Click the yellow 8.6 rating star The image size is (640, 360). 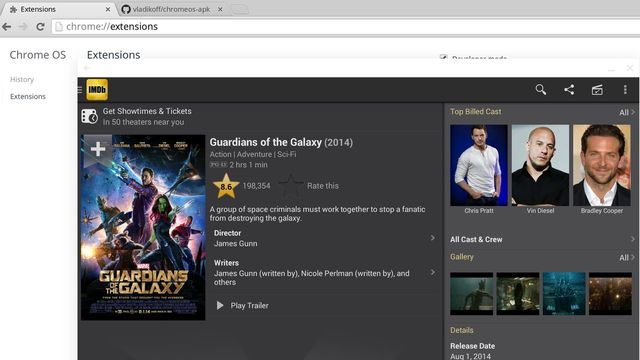point(226,186)
